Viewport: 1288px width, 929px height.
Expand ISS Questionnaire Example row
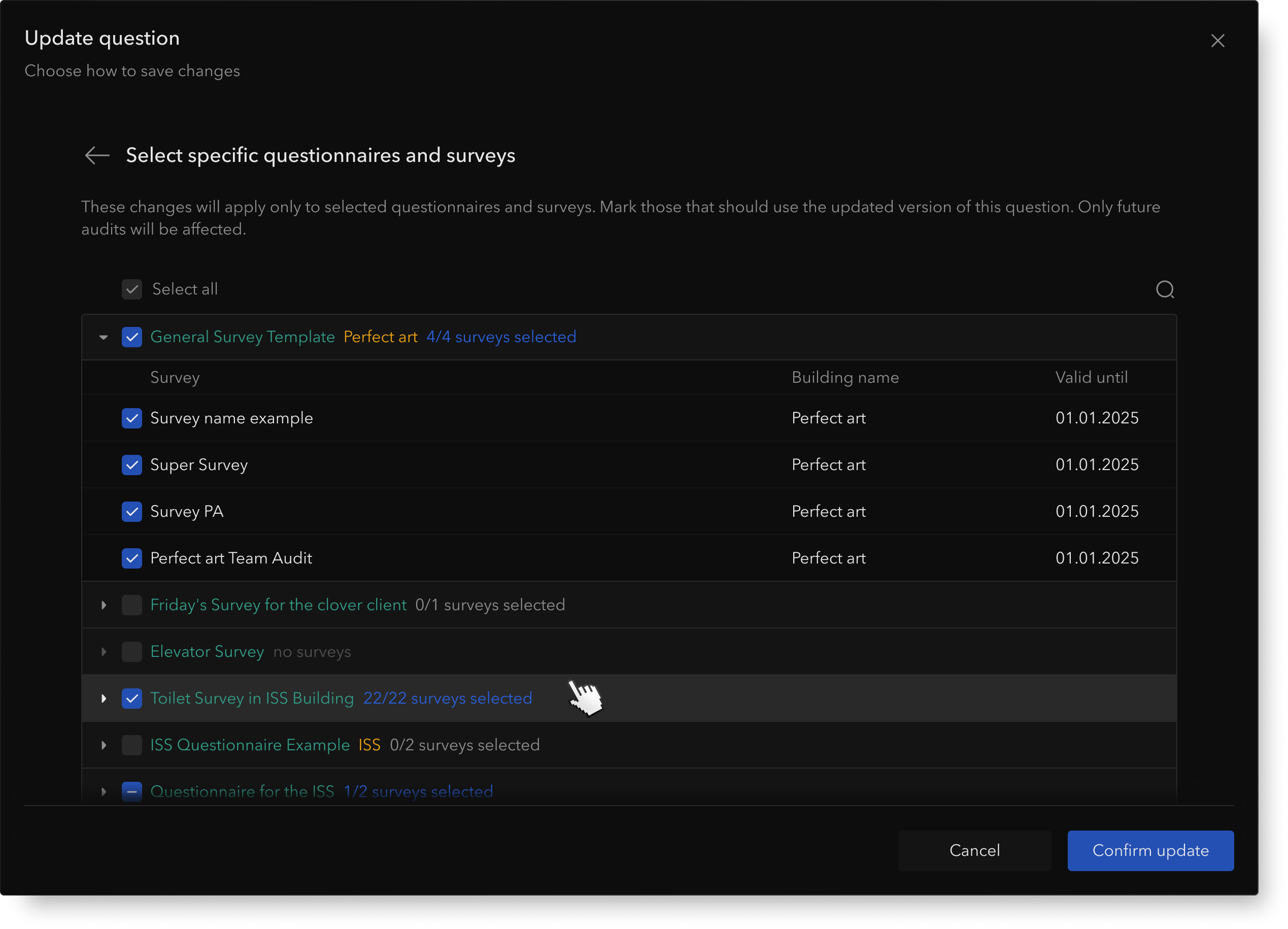104,745
